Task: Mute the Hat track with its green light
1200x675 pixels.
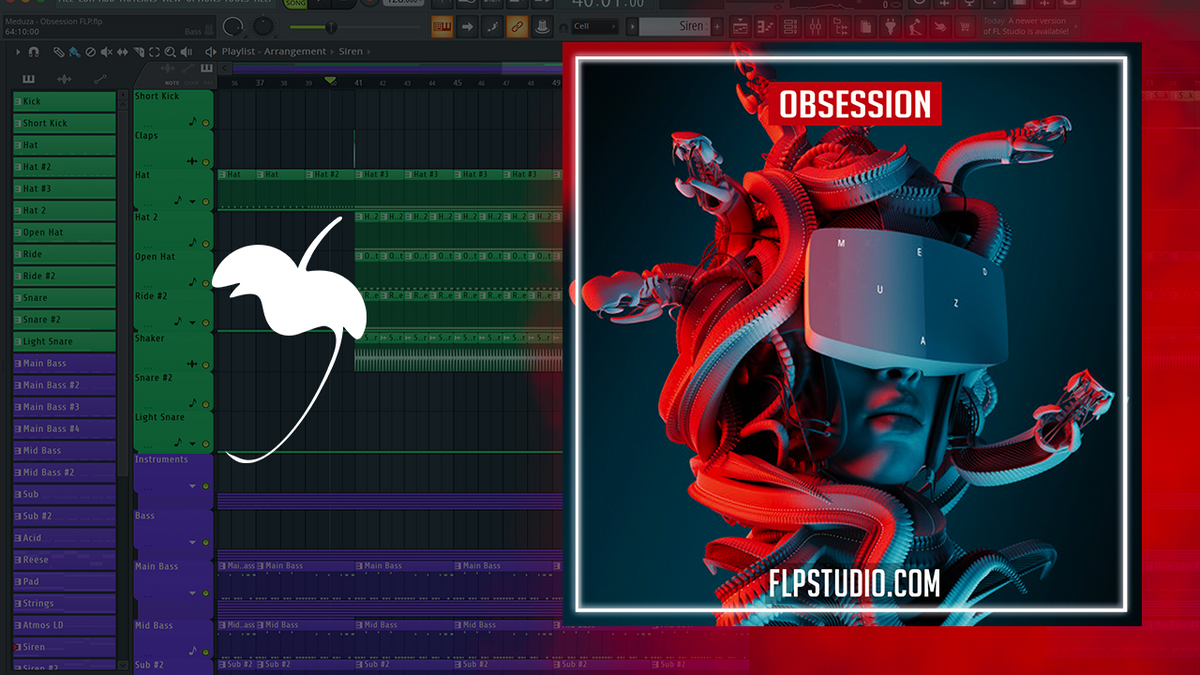Action: (x=206, y=199)
